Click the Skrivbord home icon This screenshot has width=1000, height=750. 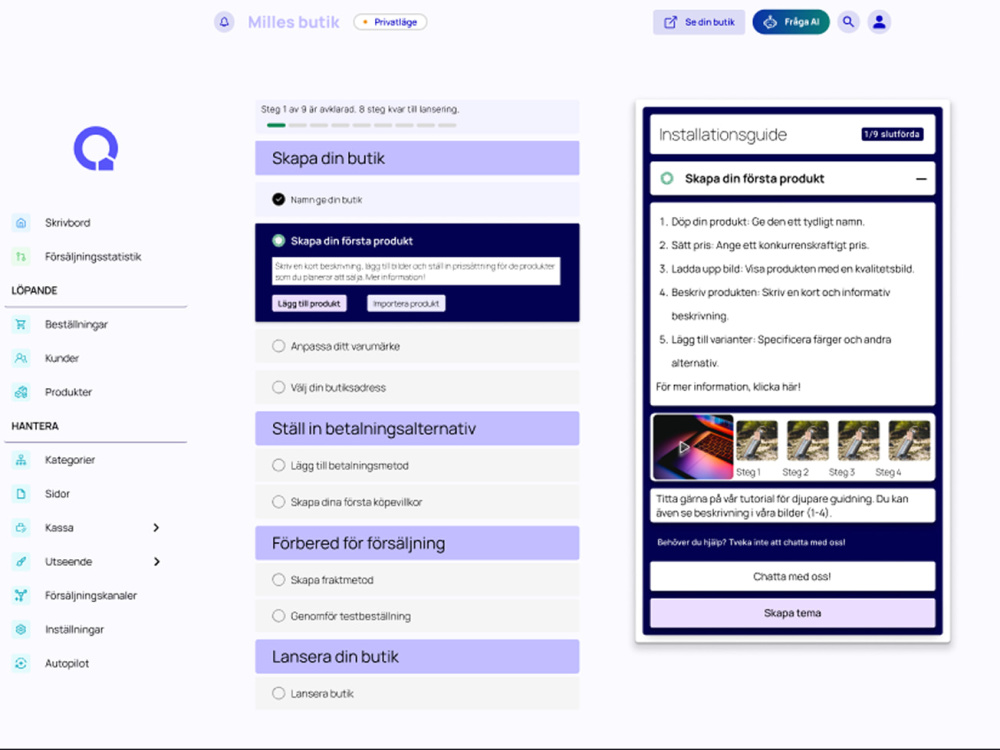(x=21, y=223)
